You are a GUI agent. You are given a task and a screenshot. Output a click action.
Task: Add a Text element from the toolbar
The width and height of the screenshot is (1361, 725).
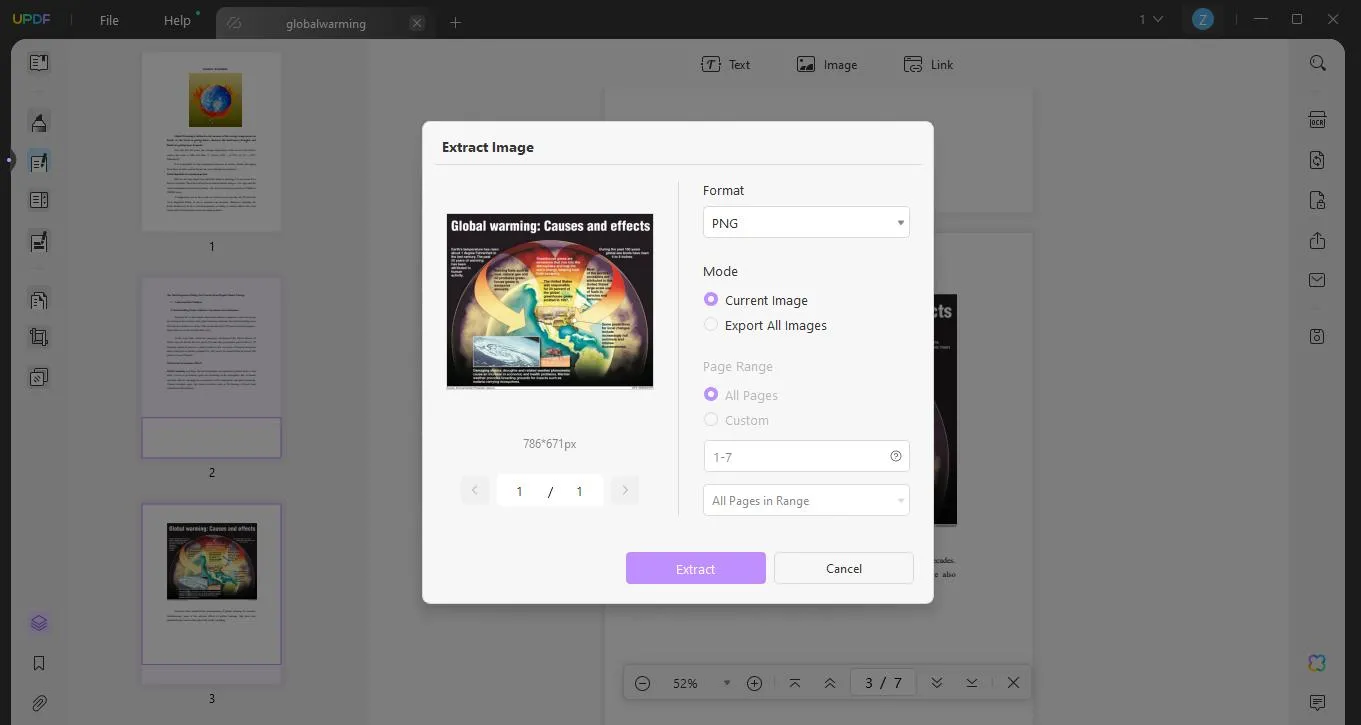pyautogui.click(x=725, y=64)
